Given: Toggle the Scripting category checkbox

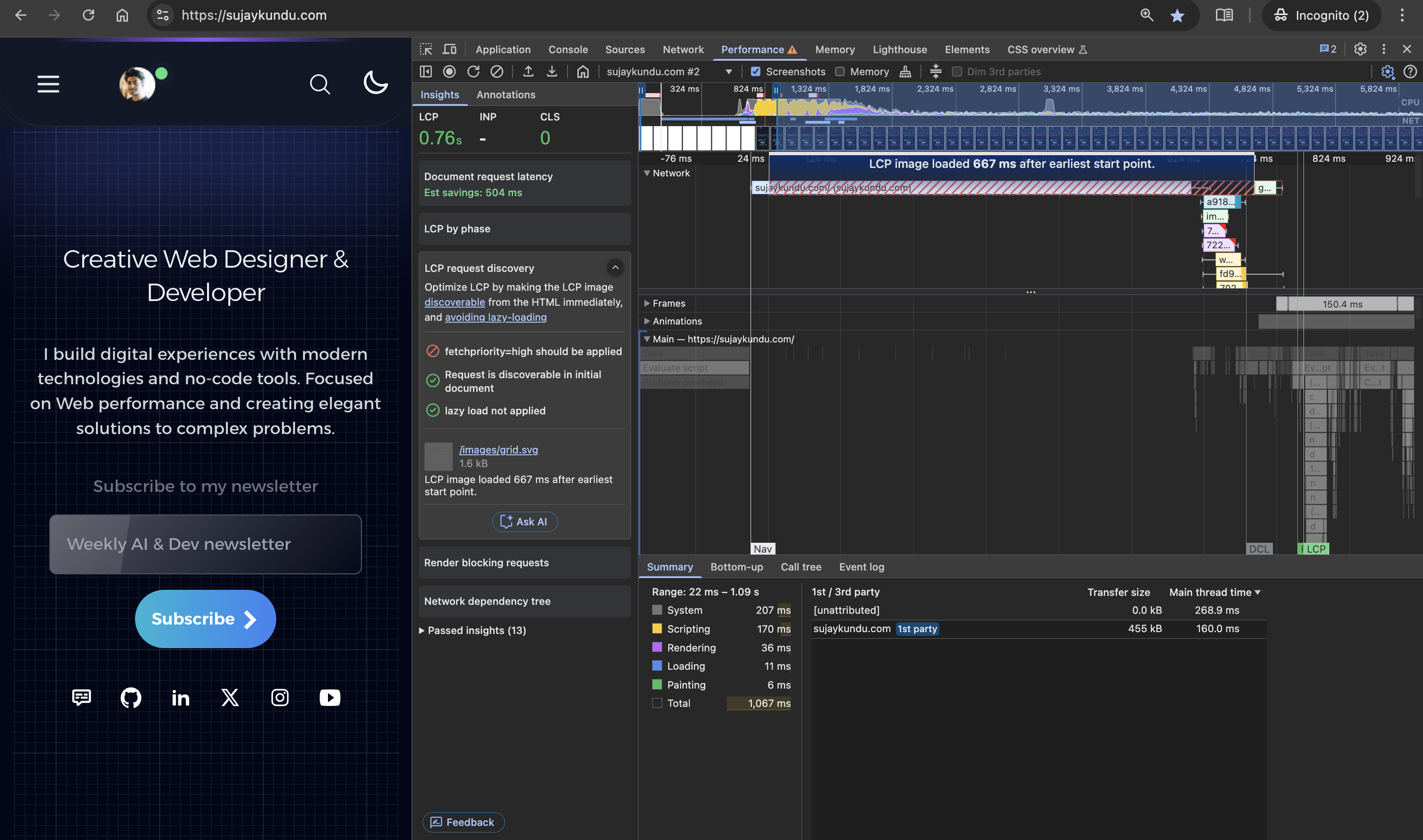Looking at the screenshot, I should pyautogui.click(x=657, y=629).
